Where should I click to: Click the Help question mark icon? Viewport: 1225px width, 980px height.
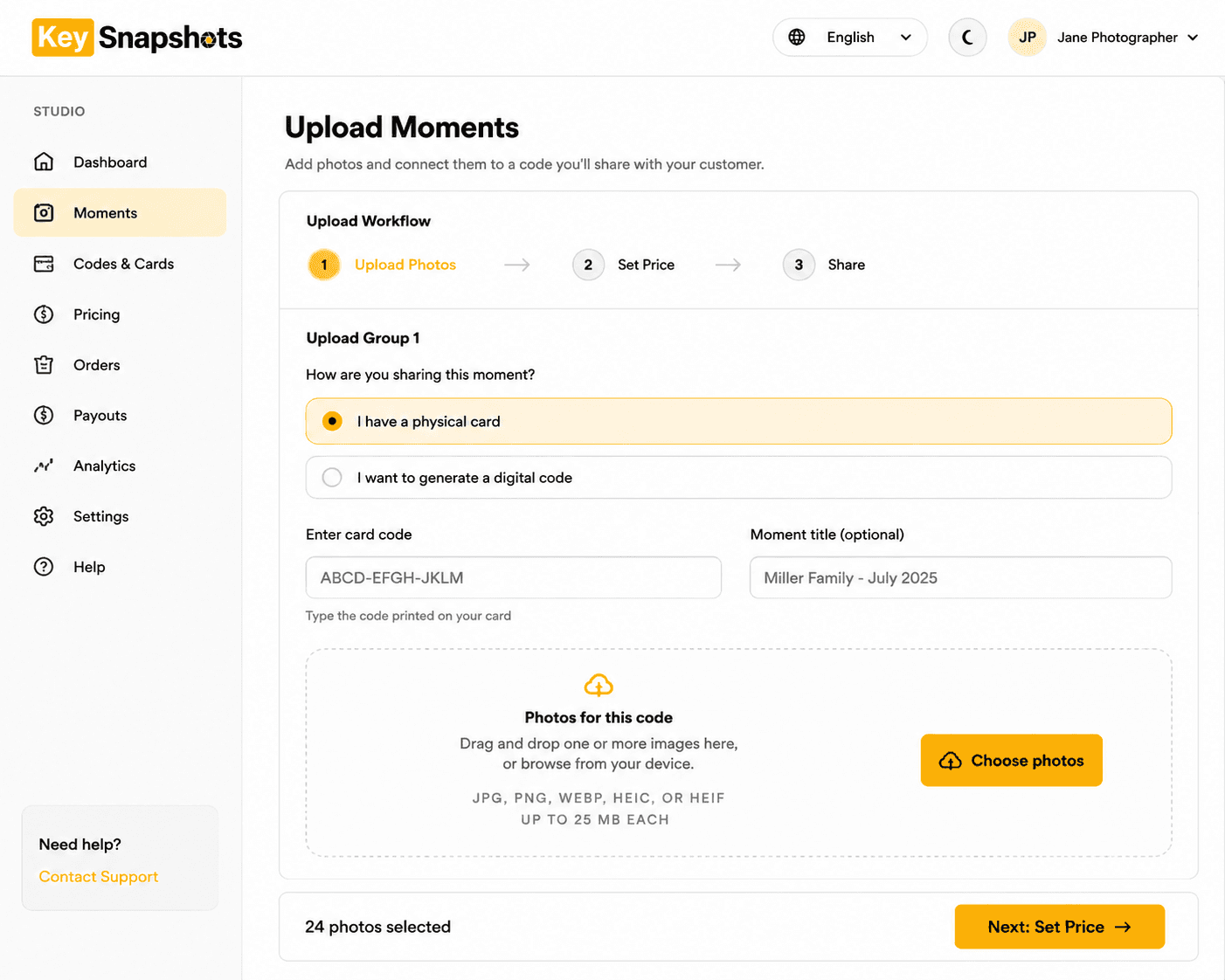(44, 567)
